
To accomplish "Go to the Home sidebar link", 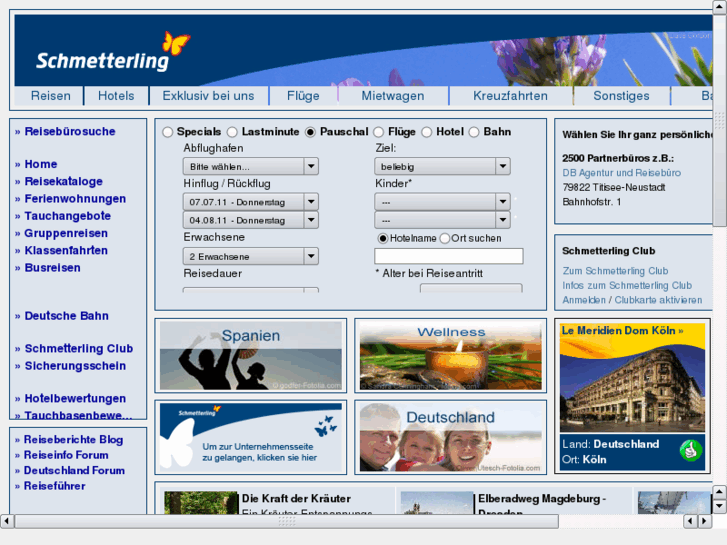I will (41, 164).
